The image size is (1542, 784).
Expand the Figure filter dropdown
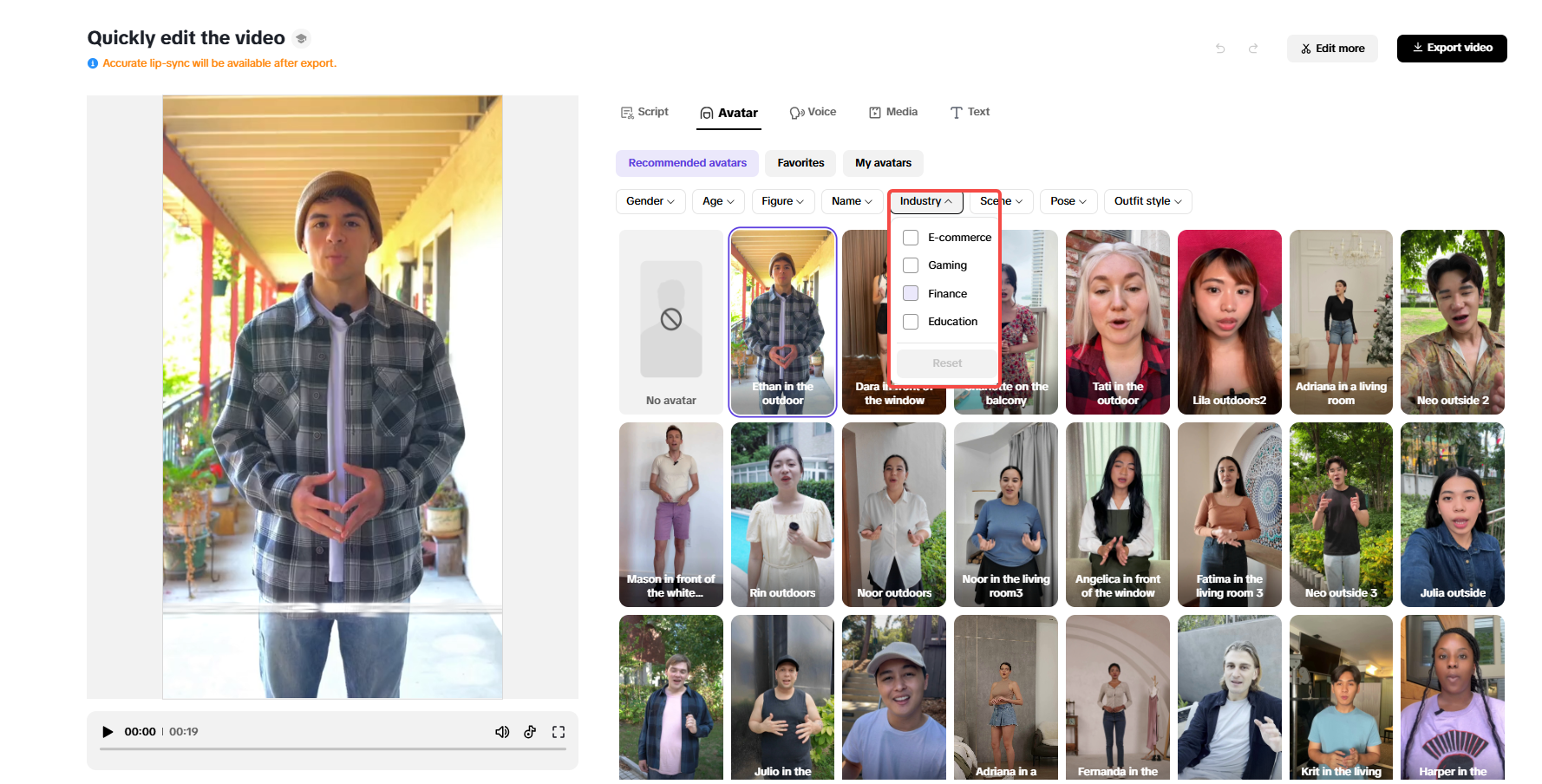coord(783,201)
